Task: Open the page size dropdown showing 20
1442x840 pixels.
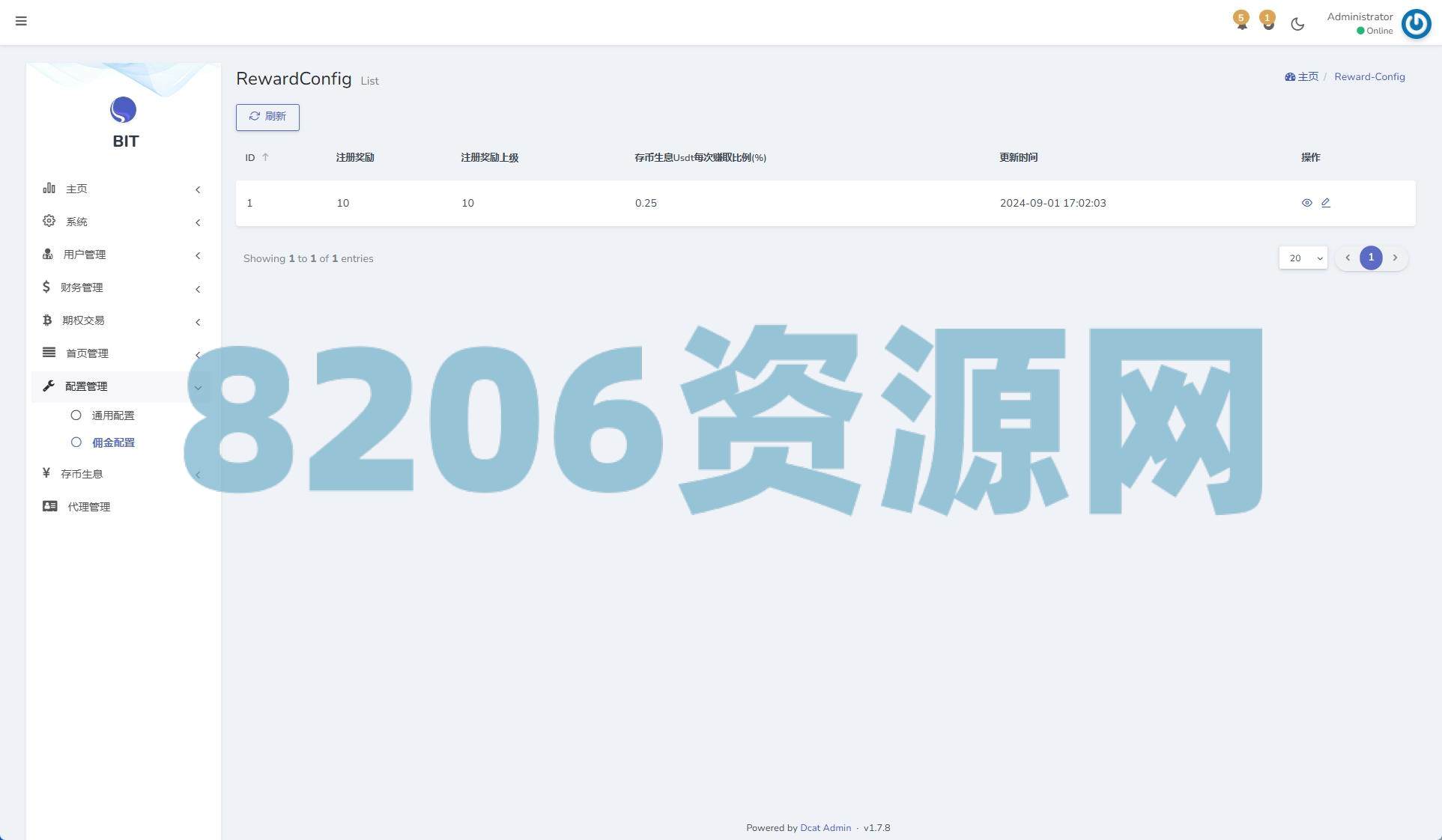Action: coord(1303,258)
